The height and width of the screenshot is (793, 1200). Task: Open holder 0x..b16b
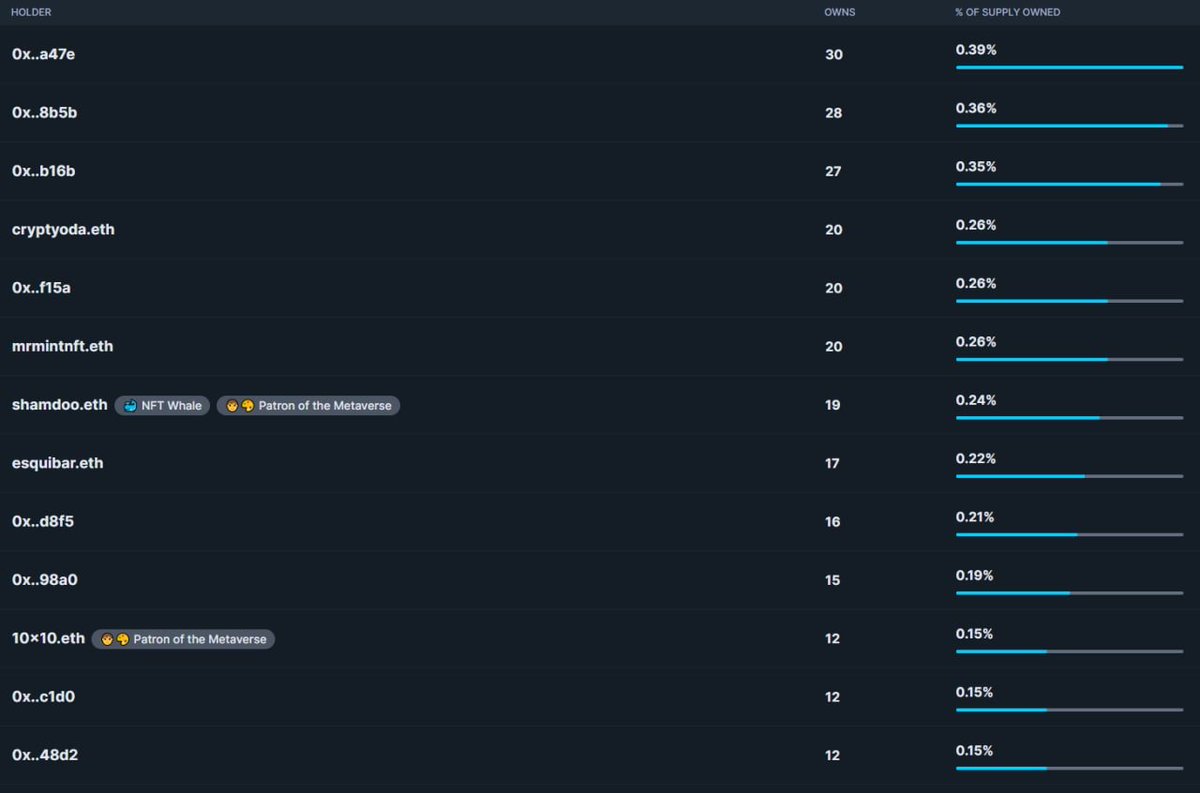(x=43, y=171)
